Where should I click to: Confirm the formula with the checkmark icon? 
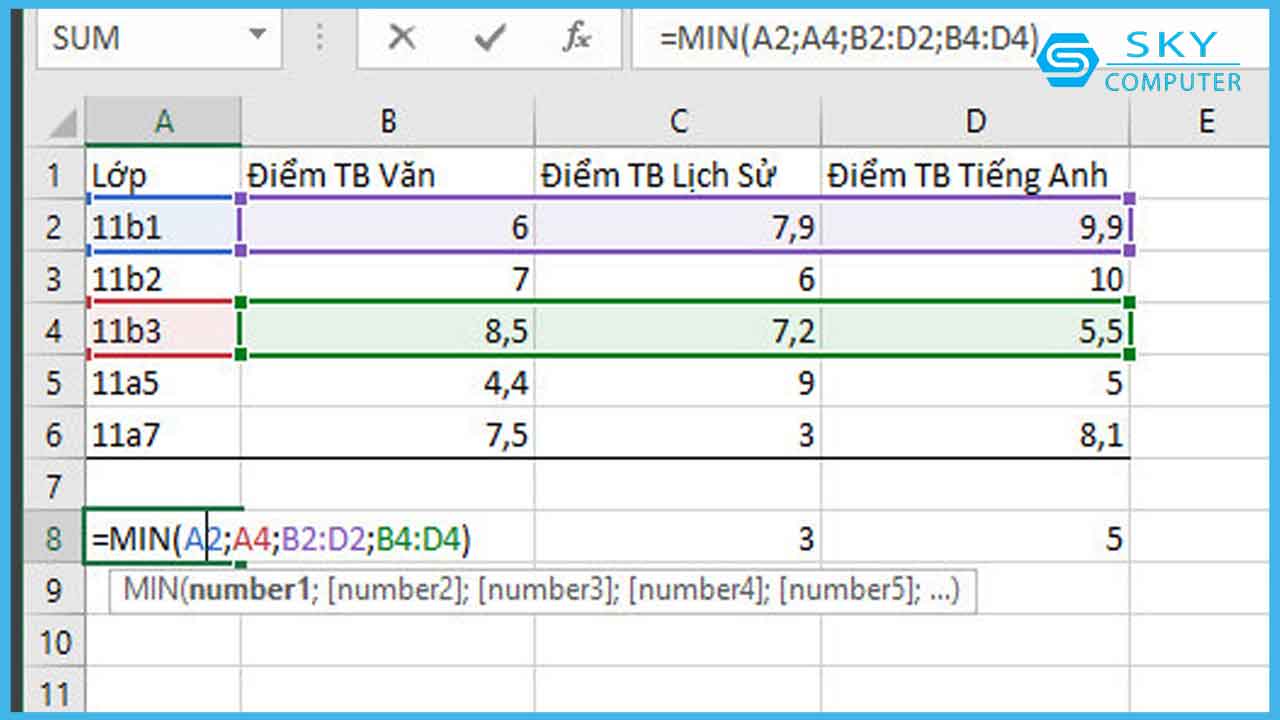point(489,38)
